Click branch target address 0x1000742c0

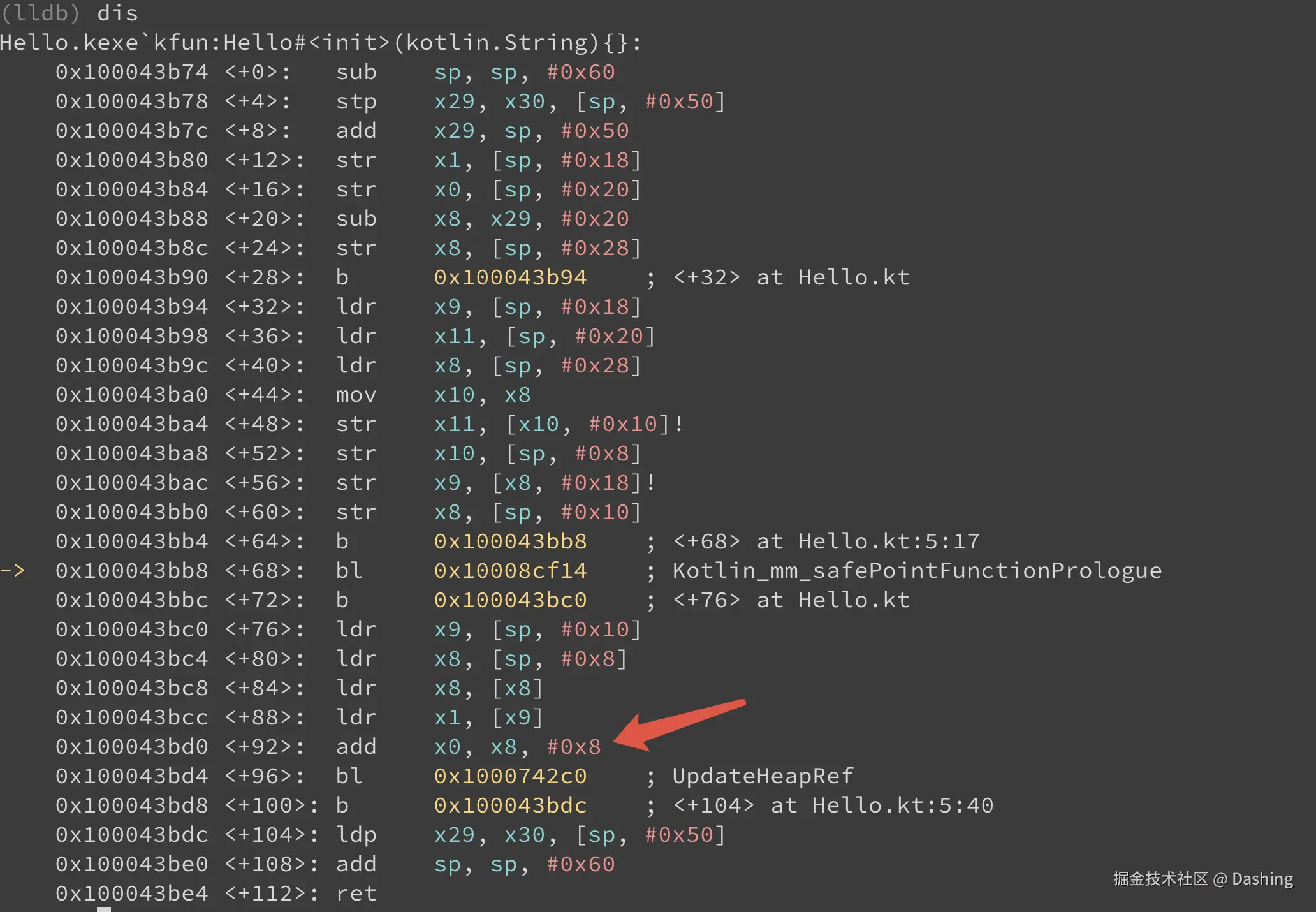click(510, 776)
